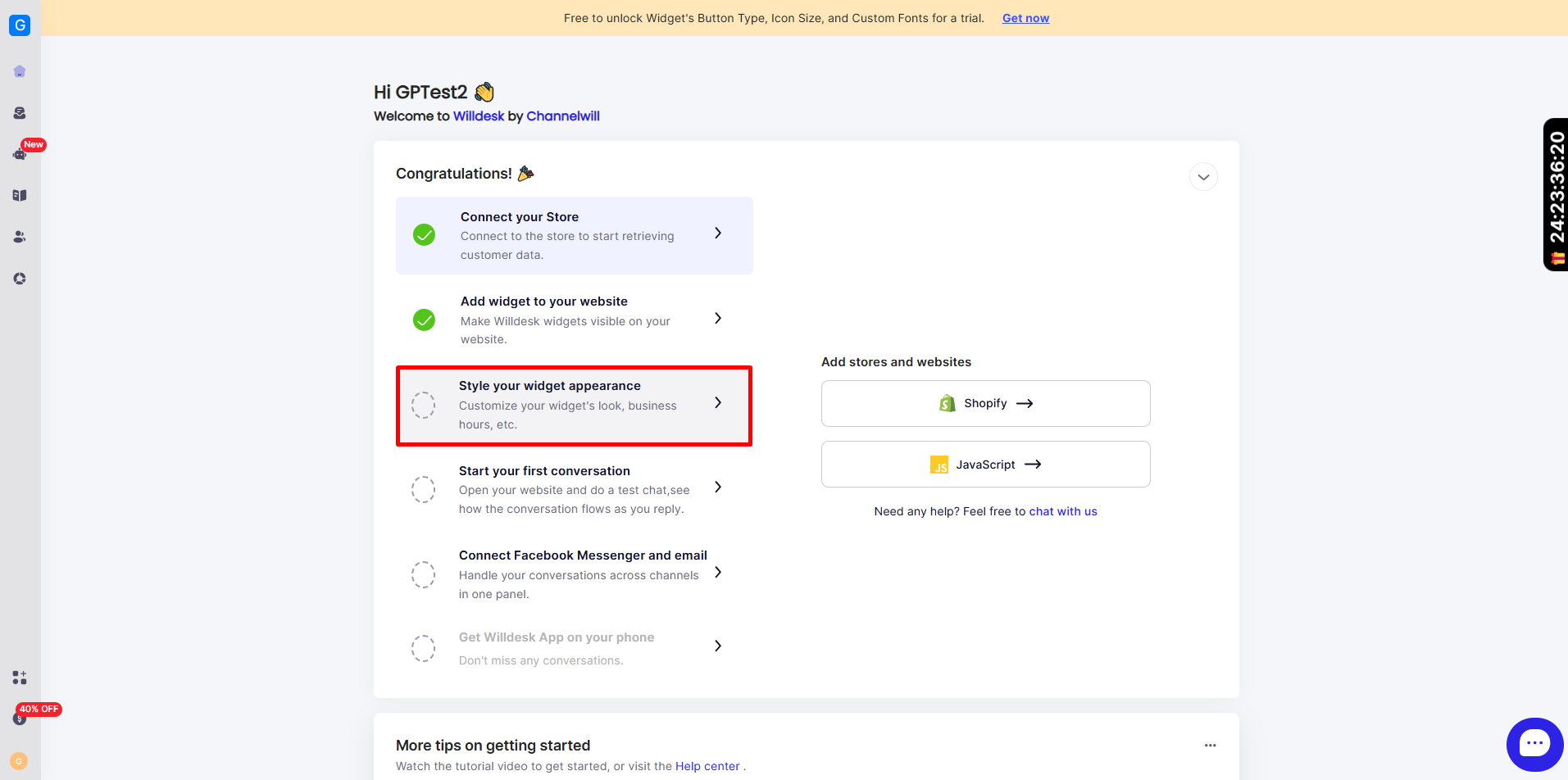
Task: Open the Inbox conversations panel
Action: click(x=20, y=112)
